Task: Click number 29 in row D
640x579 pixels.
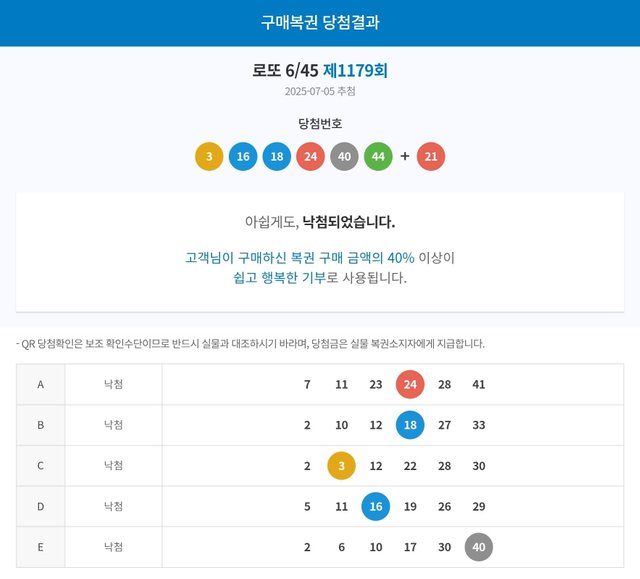Action: click(x=479, y=506)
